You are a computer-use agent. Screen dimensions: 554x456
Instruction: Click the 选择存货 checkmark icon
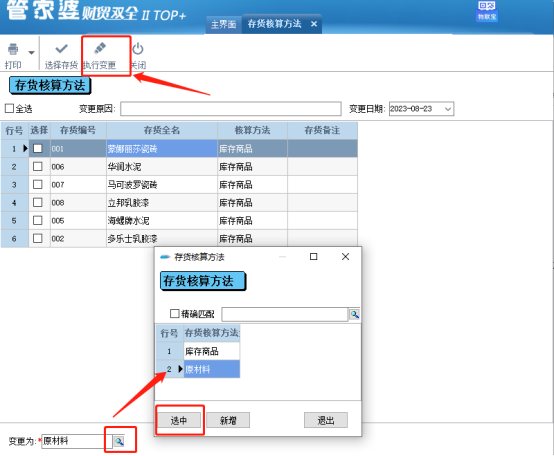[61, 48]
